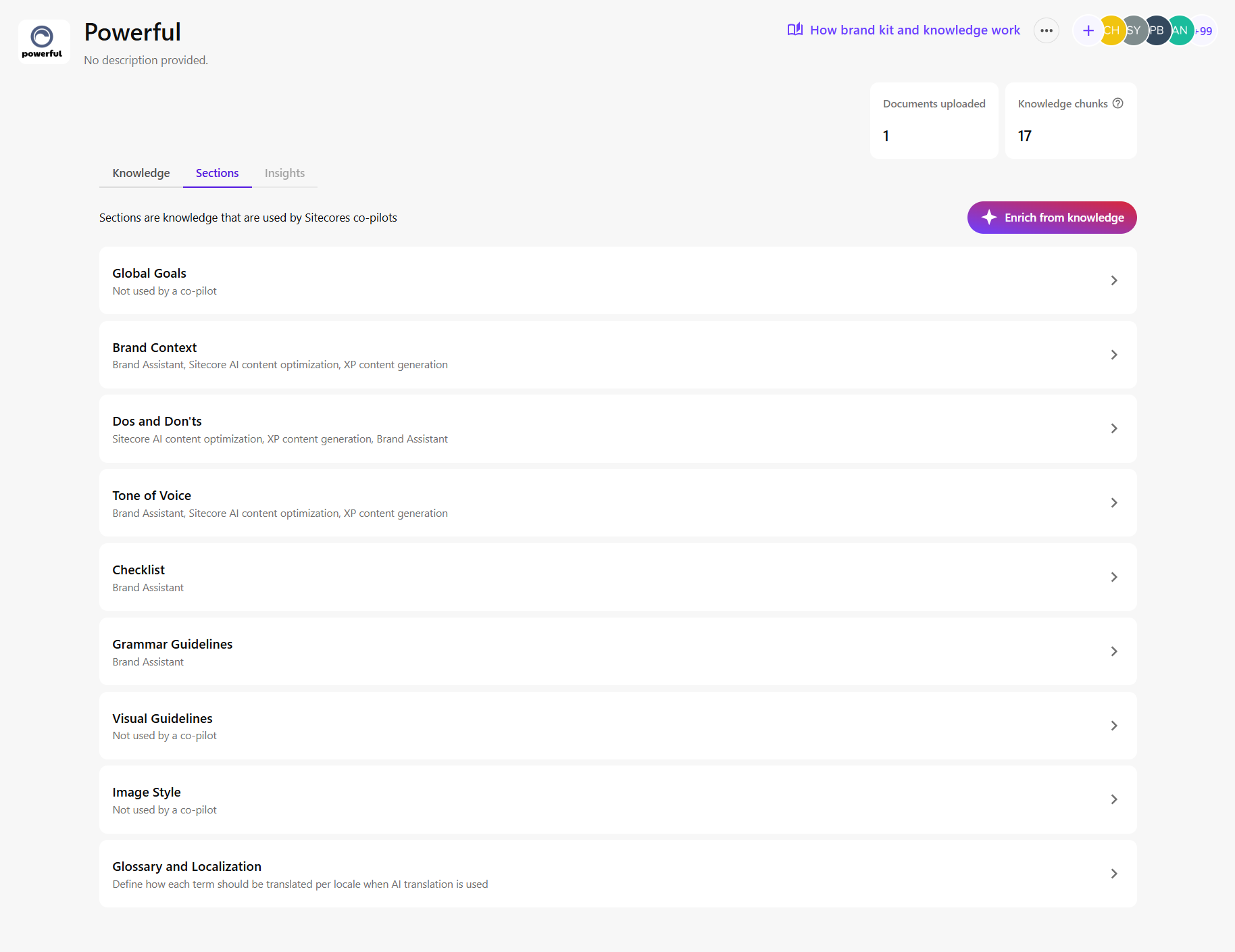The width and height of the screenshot is (1235, 952).
Task: Expand the Grammar Guidelines chevron
Action: coord(1114,651)
